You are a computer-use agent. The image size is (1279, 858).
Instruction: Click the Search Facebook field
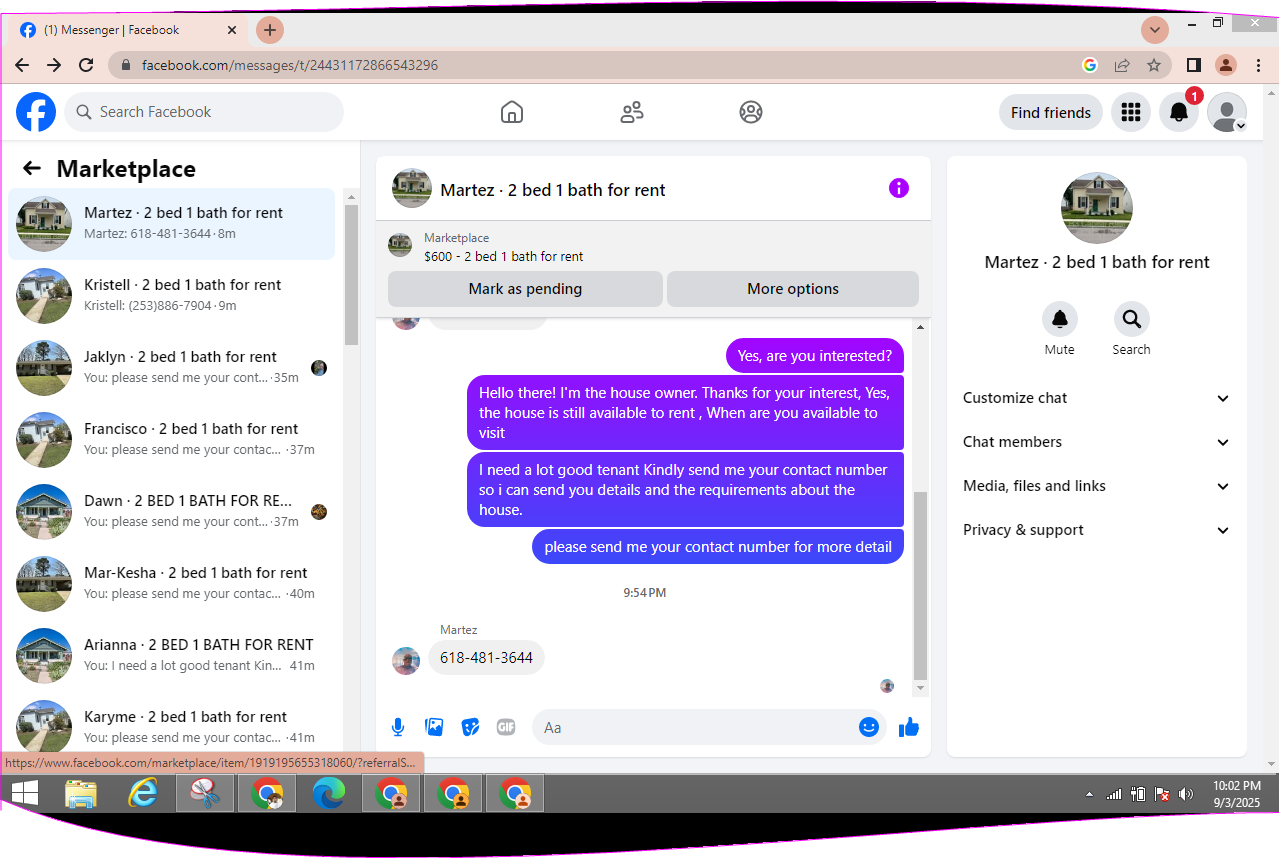pos(204,112)
